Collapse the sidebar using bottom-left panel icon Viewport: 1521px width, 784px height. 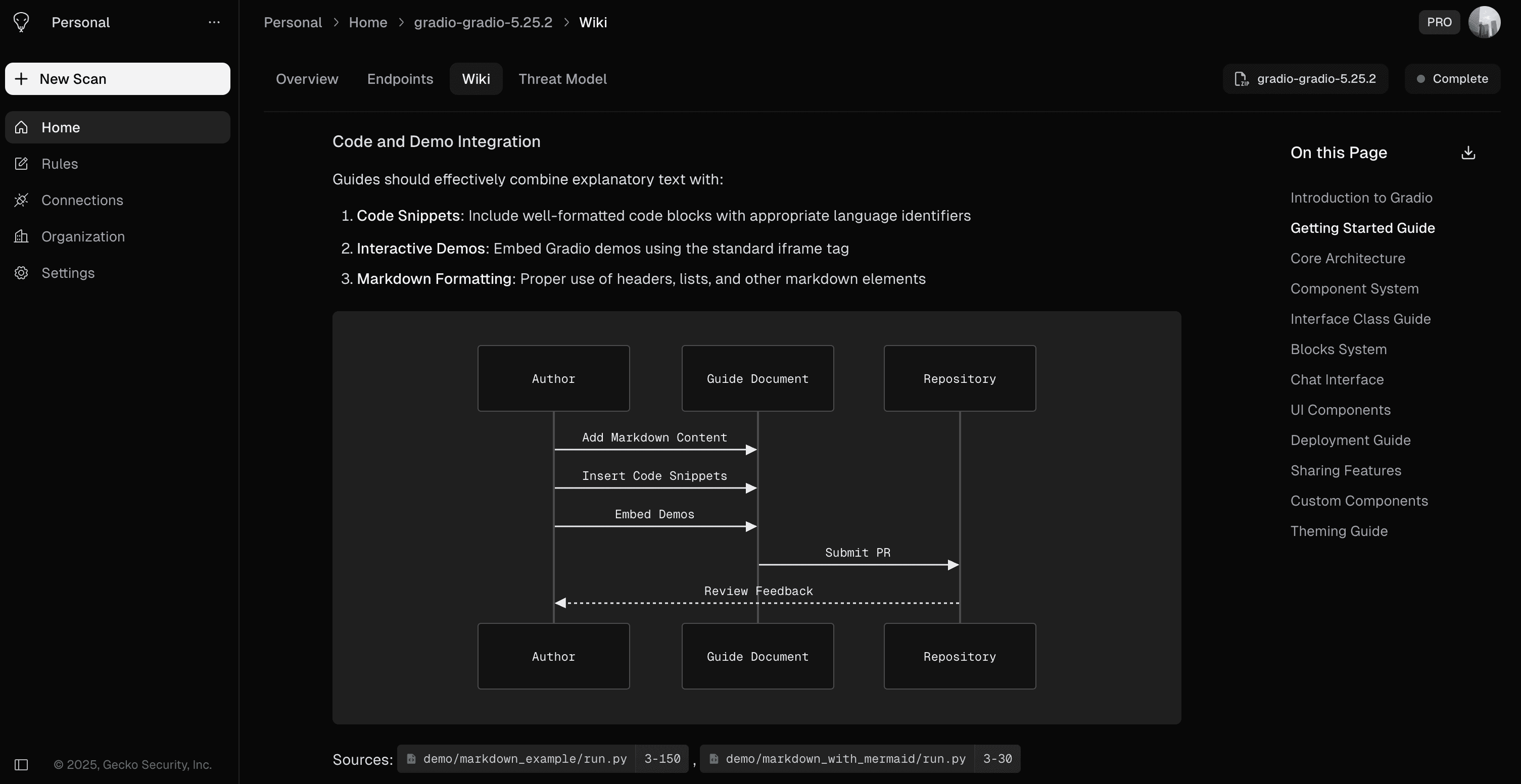pyautogui.click(x=21, y=764)
